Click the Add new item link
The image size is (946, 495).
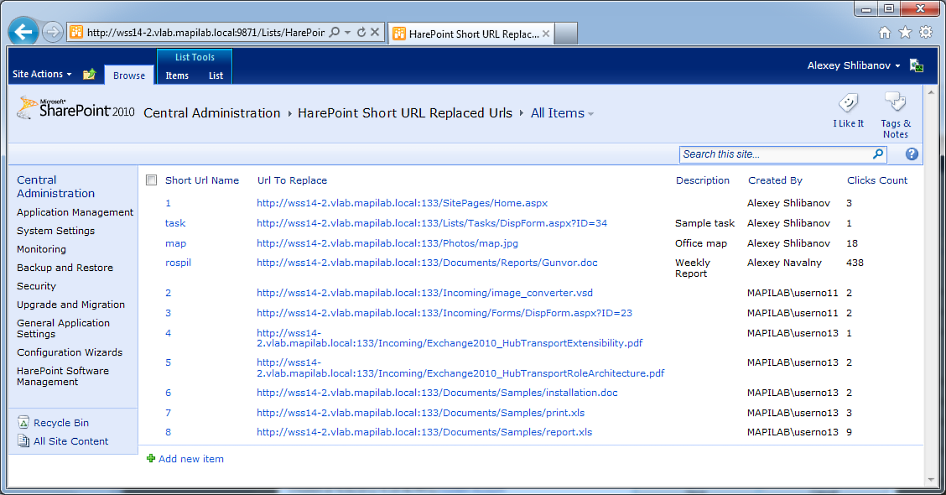(191, 459)
